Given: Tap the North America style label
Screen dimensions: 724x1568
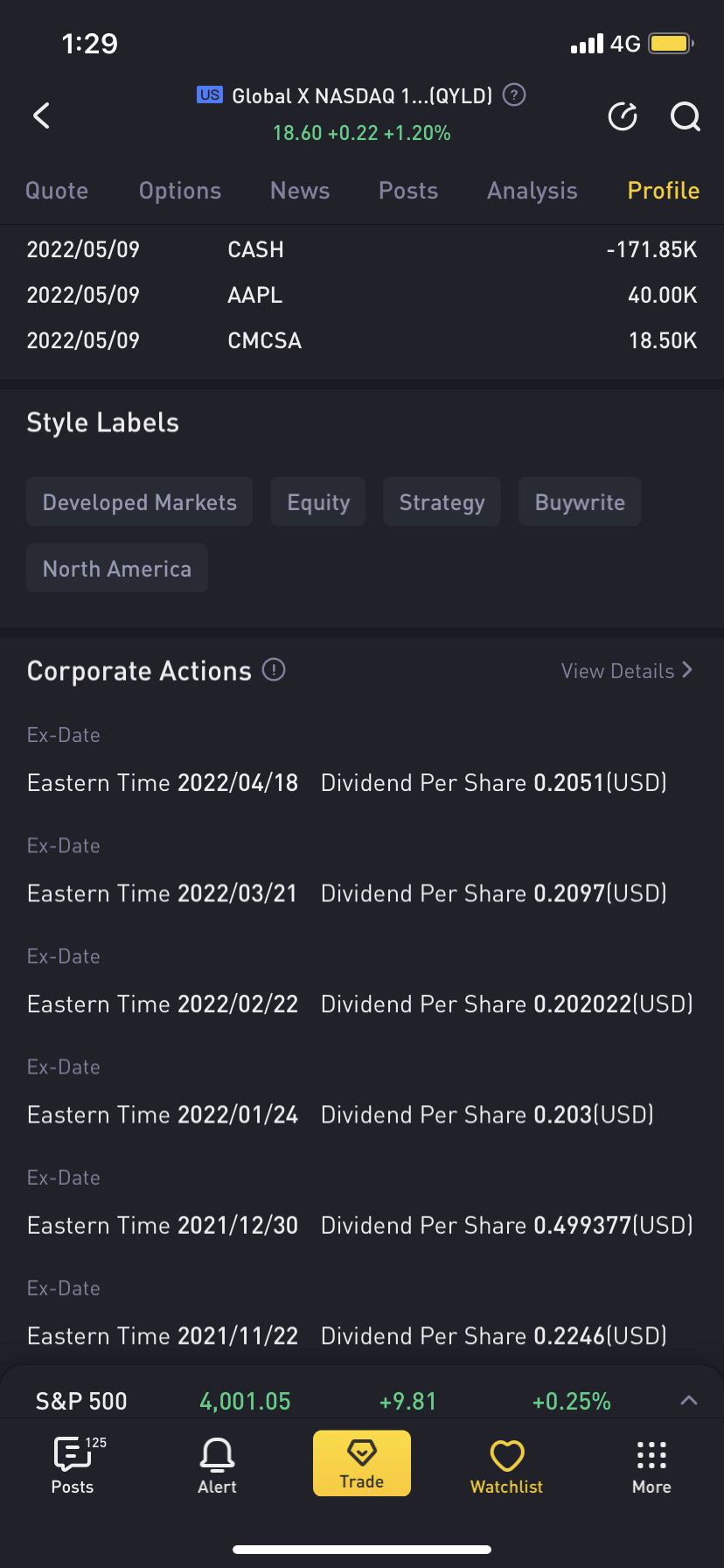Looking at the screenshot, I should tap(117, 569).
